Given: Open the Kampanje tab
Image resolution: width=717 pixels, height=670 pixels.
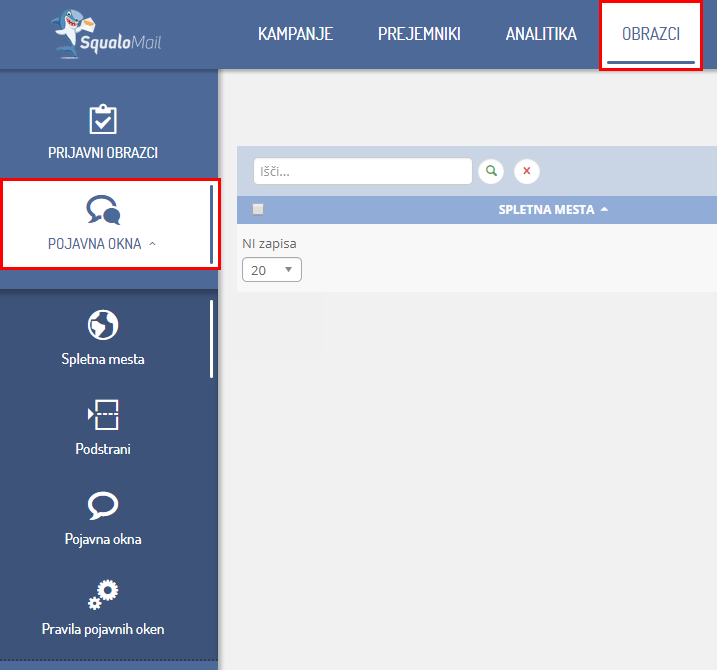Looking at the screenshot, I should tap(295, 34).
